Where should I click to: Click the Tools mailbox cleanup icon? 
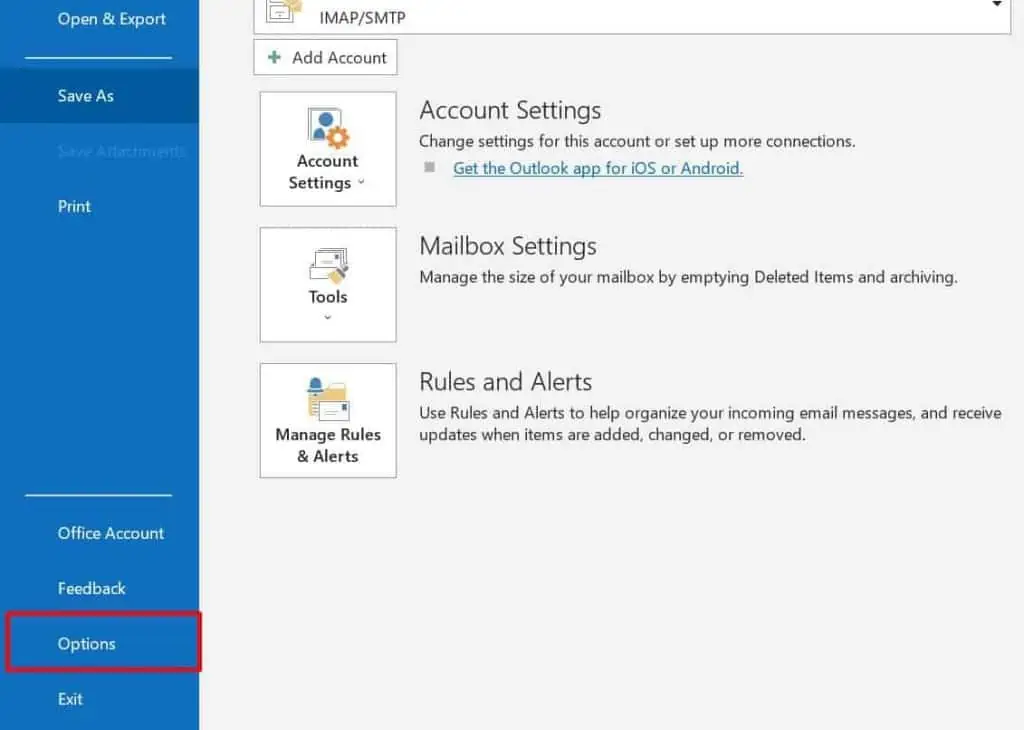(328, 265)
